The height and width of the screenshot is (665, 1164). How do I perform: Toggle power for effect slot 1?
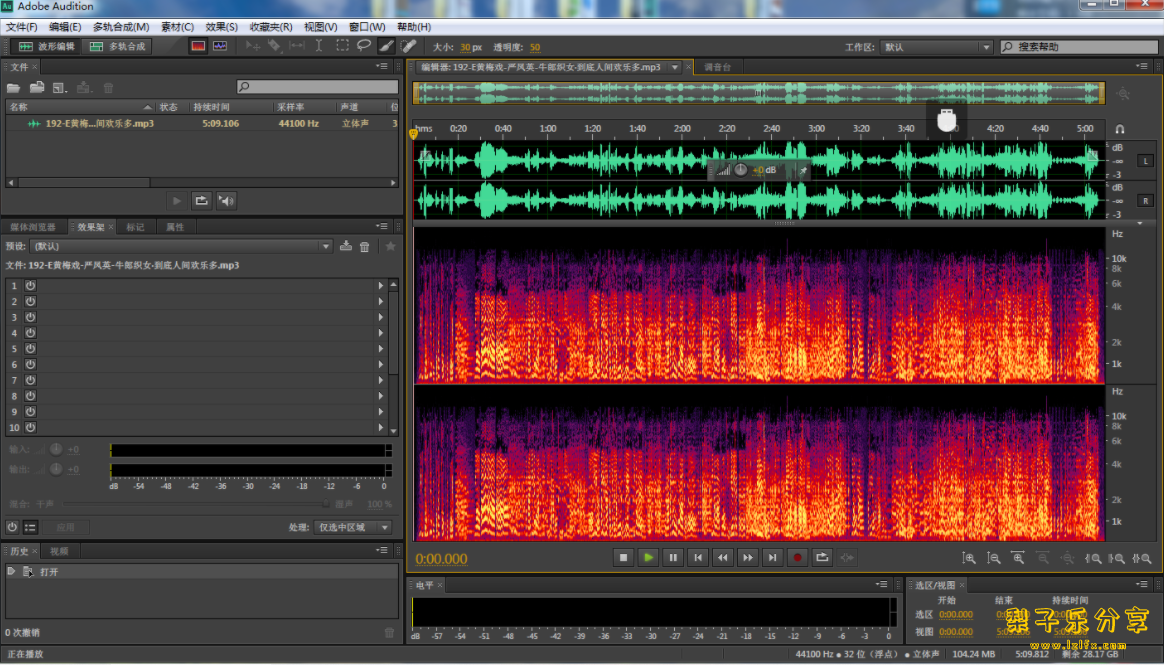[x=30, y=286]
